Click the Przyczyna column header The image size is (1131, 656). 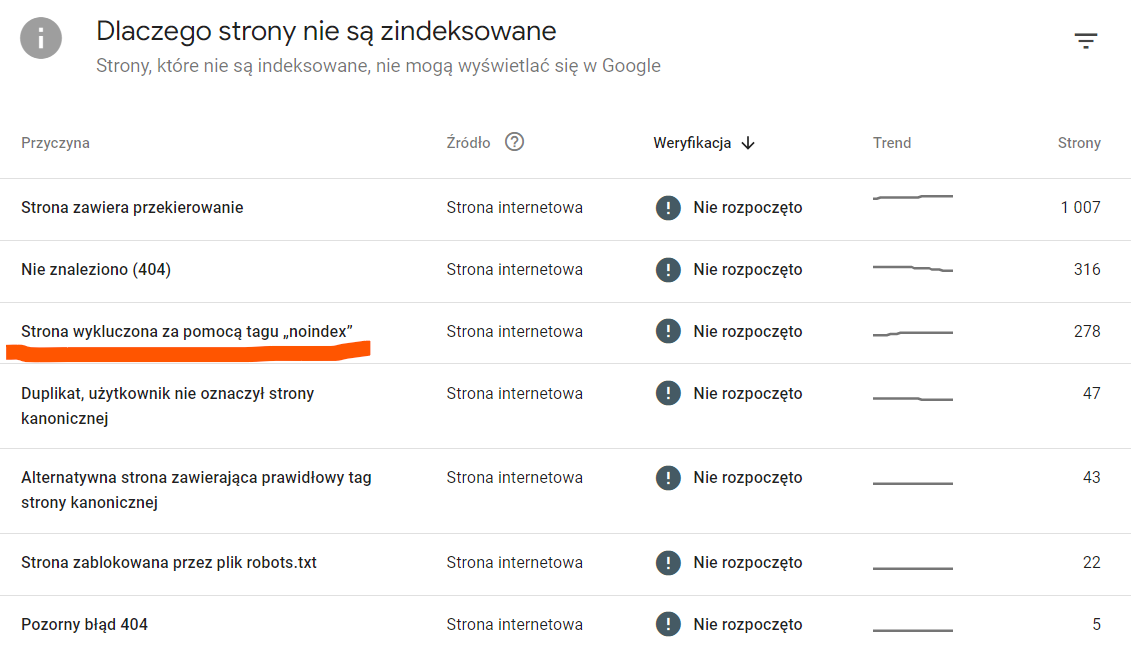tap(55, 143)
